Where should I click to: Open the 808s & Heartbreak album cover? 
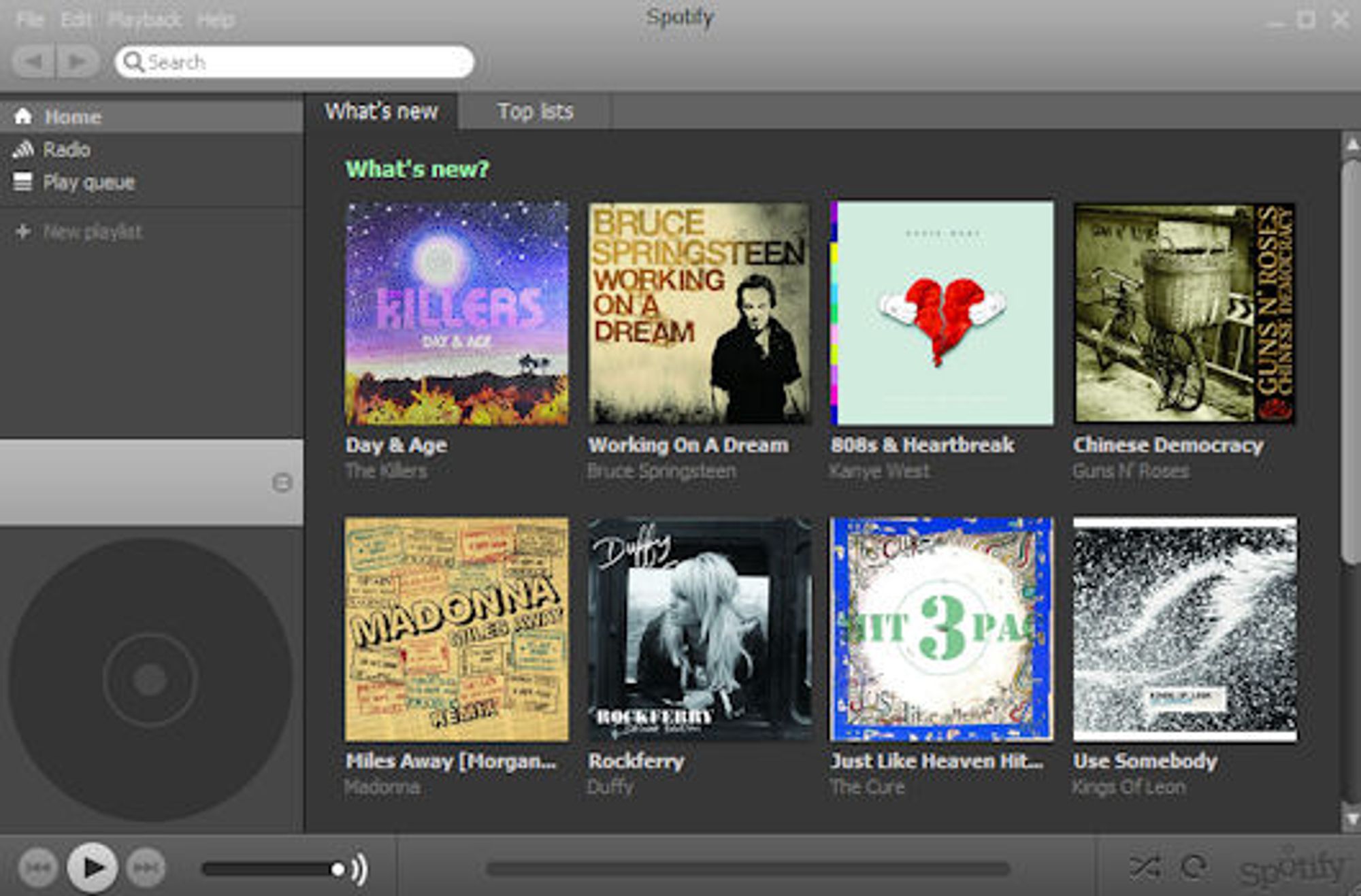[x=942, y=314]
